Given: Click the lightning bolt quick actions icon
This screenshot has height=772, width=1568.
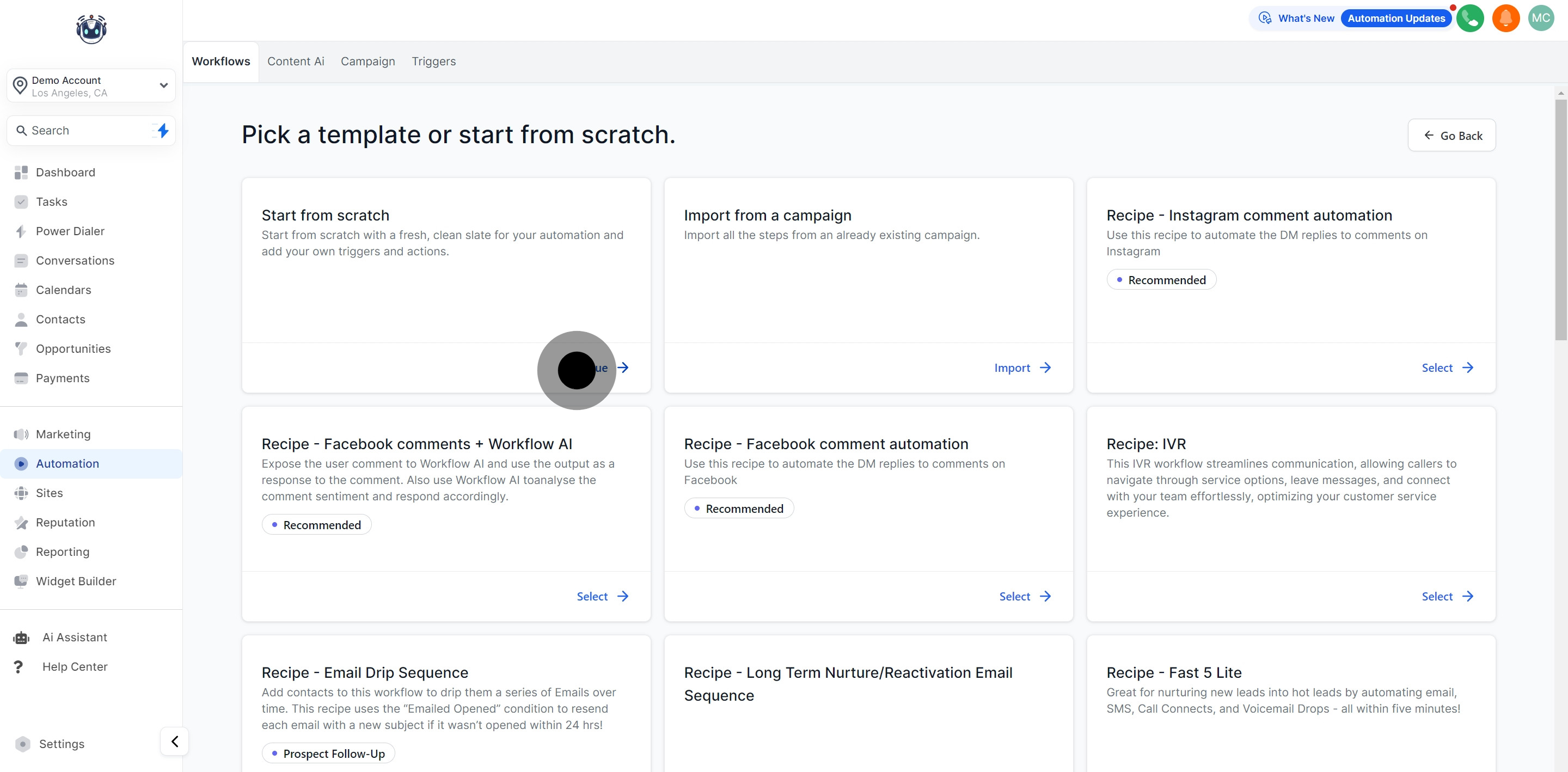Looking at the screenshot, I should point(163,130).
